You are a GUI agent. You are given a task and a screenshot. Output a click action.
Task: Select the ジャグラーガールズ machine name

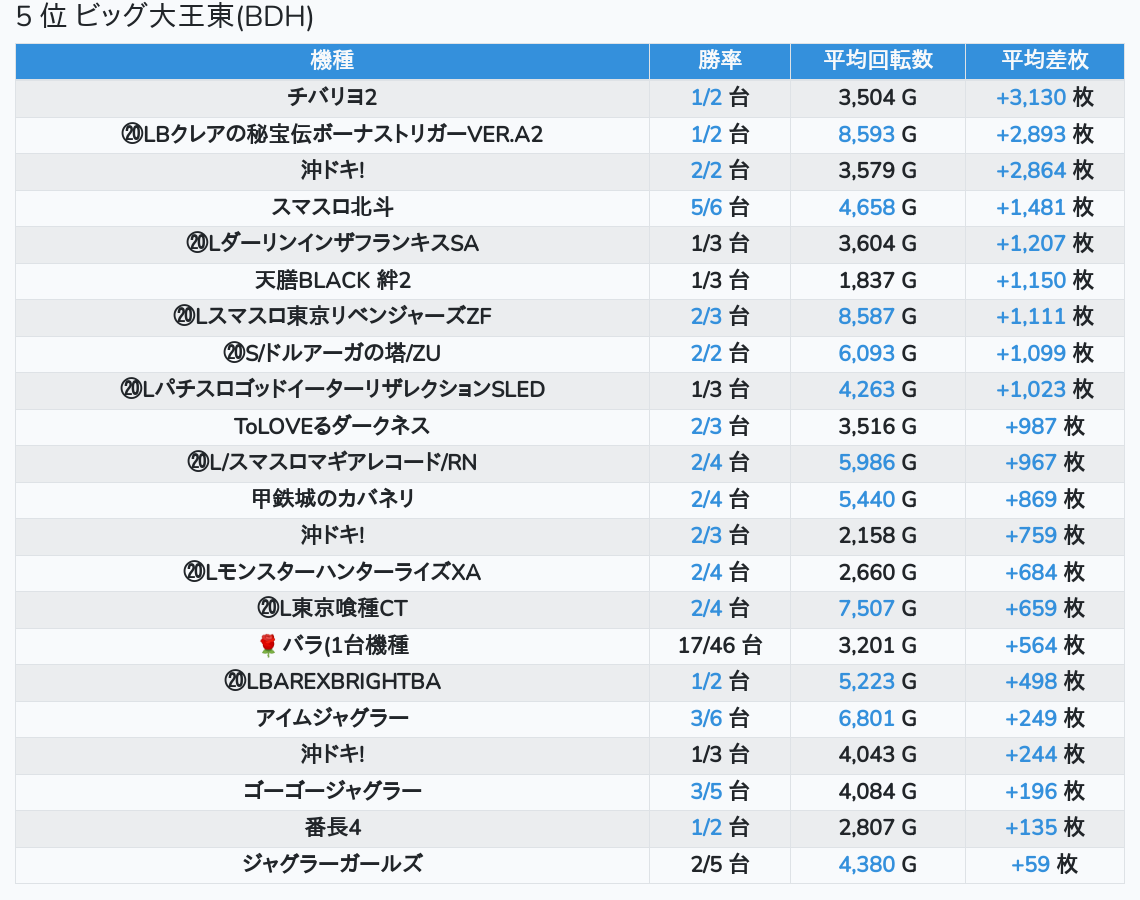pos(332,864)
